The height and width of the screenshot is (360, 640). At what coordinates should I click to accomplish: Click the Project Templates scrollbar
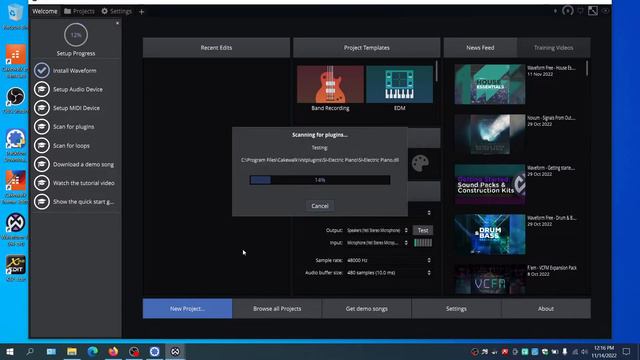coord(436,71)
